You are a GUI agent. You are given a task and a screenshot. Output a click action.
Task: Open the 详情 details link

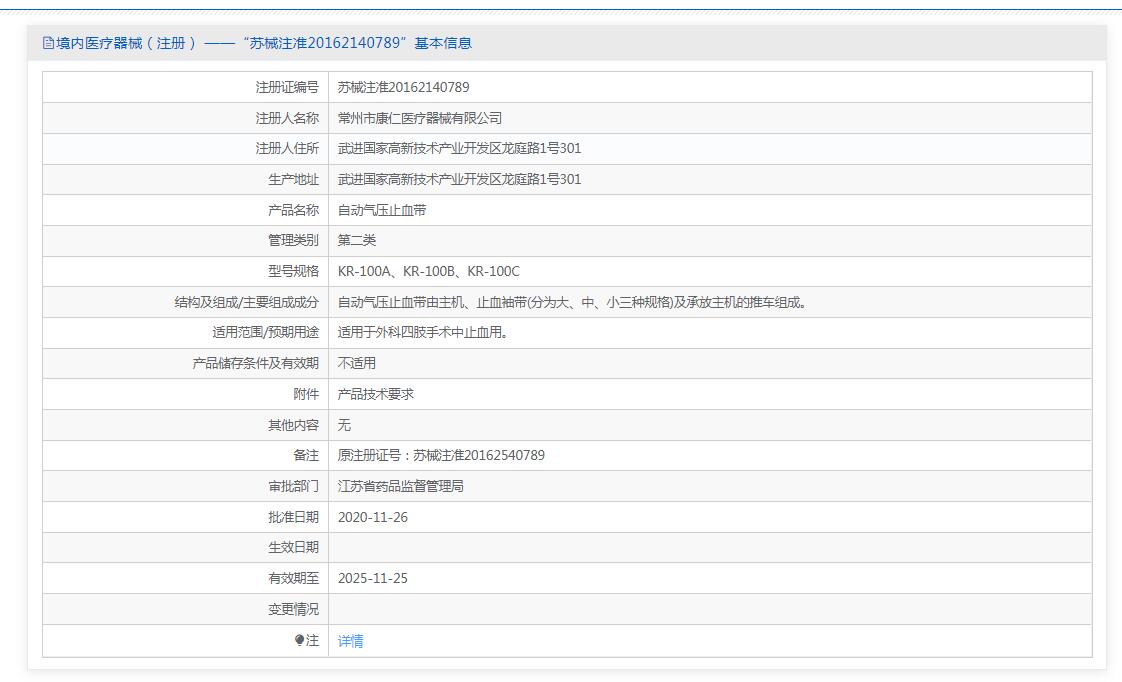[350, 640]
